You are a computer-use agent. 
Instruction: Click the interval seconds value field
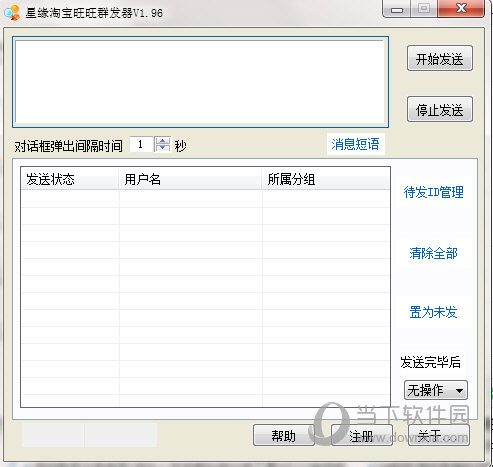pyautogui.click(x=141, y=145)
